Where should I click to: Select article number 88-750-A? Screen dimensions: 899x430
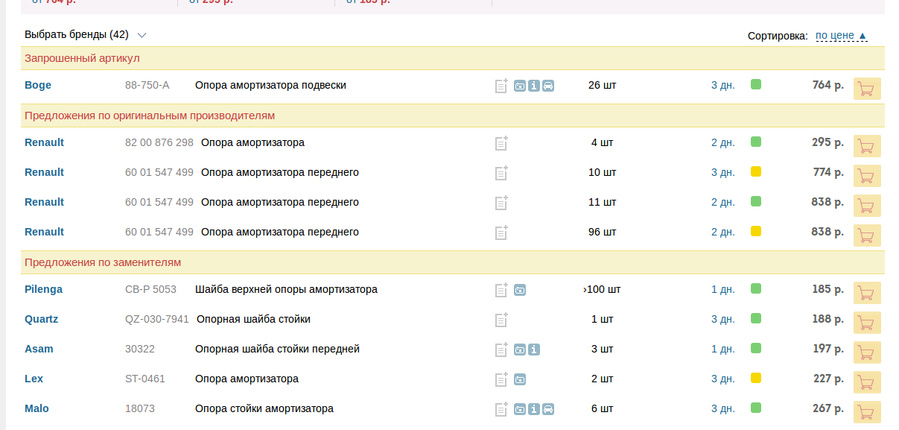click(147, 85)
